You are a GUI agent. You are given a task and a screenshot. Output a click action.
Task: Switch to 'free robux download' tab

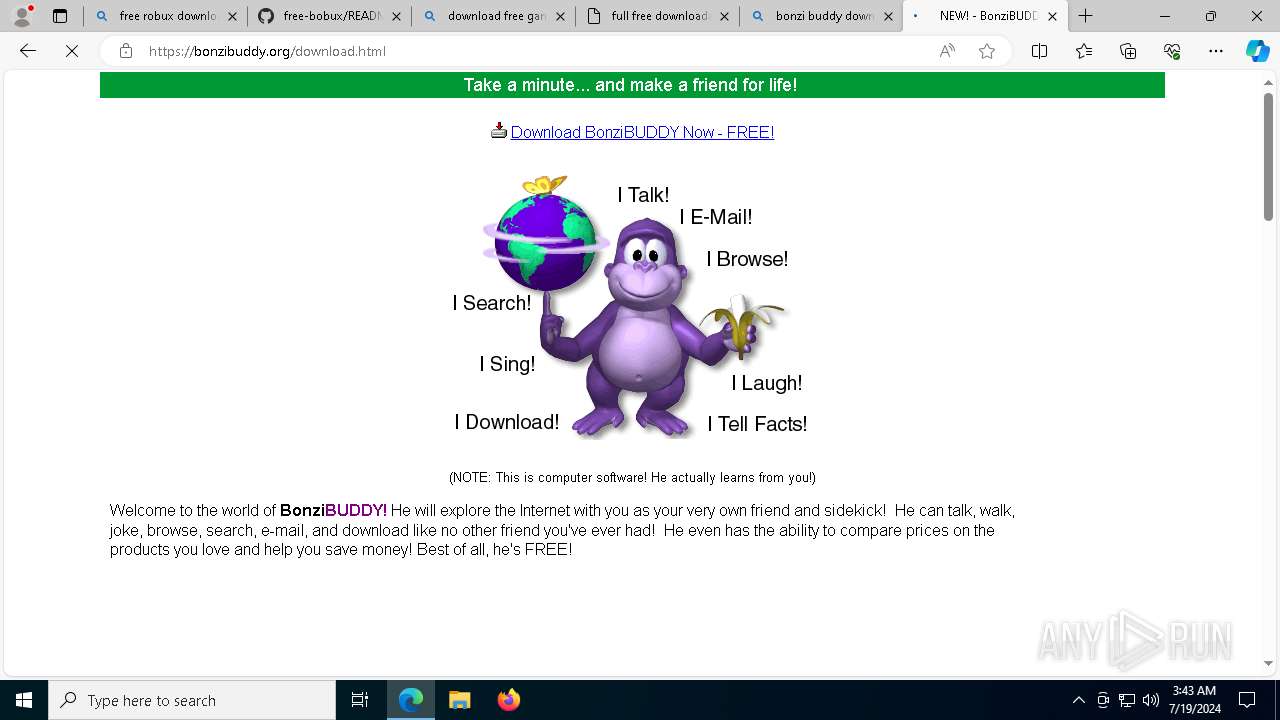[164, 16]
